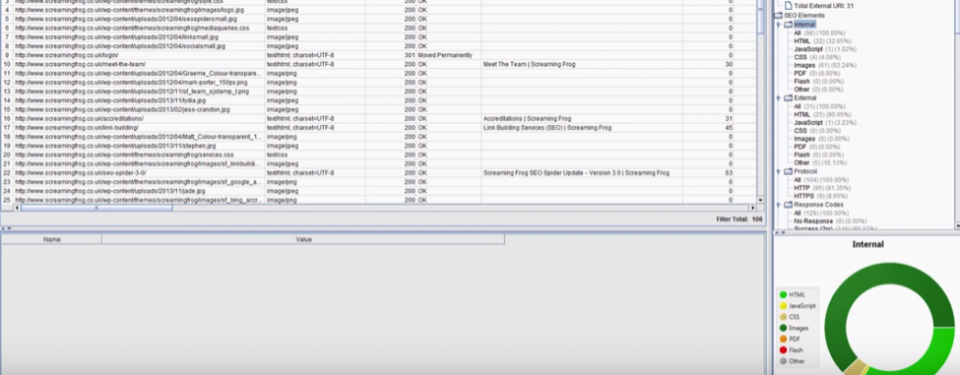Click the Protocol folder icon
The image size is (960, 375).
[788, 172]
